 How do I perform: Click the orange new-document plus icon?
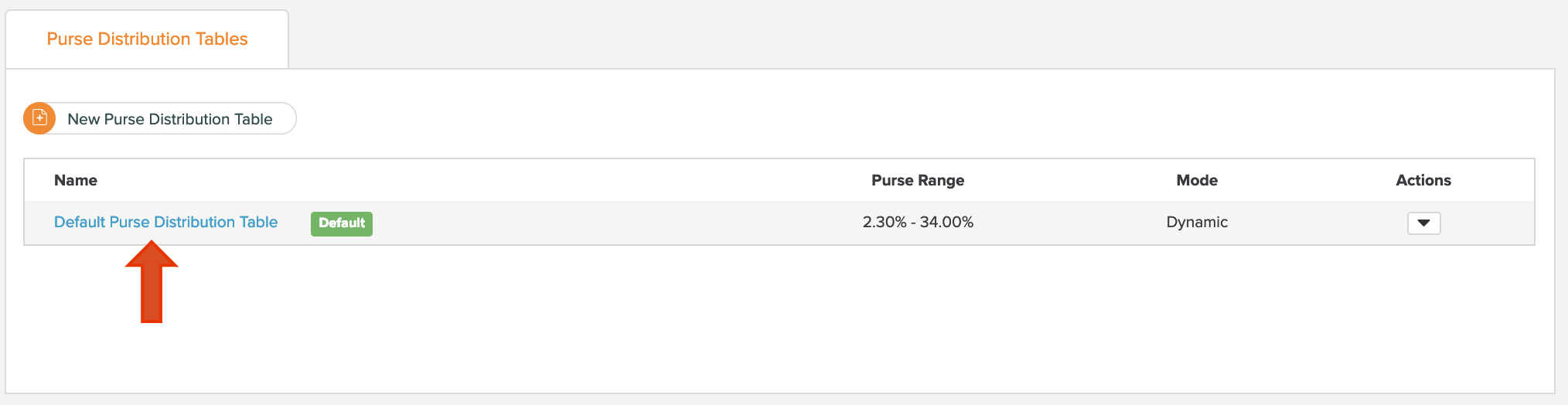[x=39, y=118]
